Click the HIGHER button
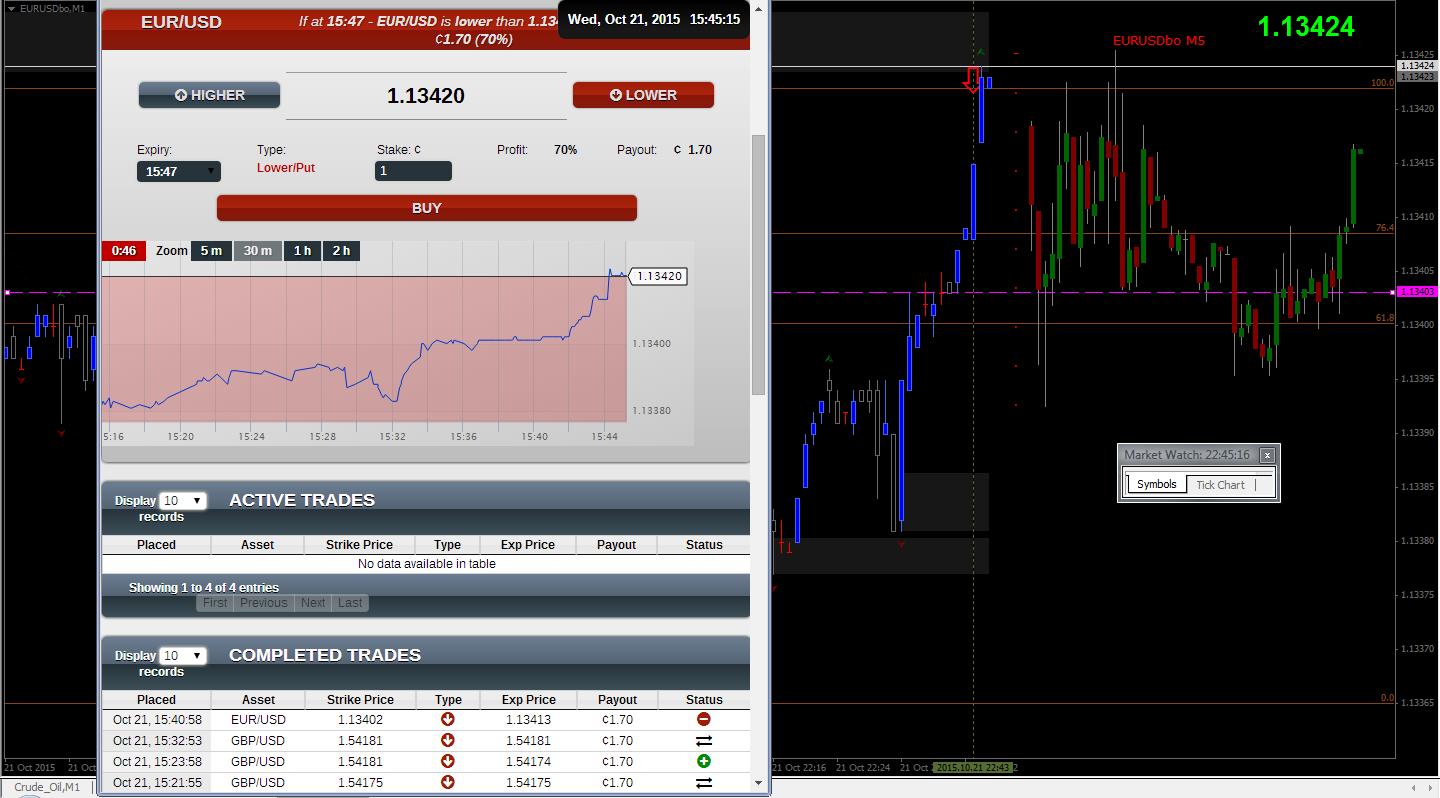Screen dimensions: 1440x798 point(209,95)
